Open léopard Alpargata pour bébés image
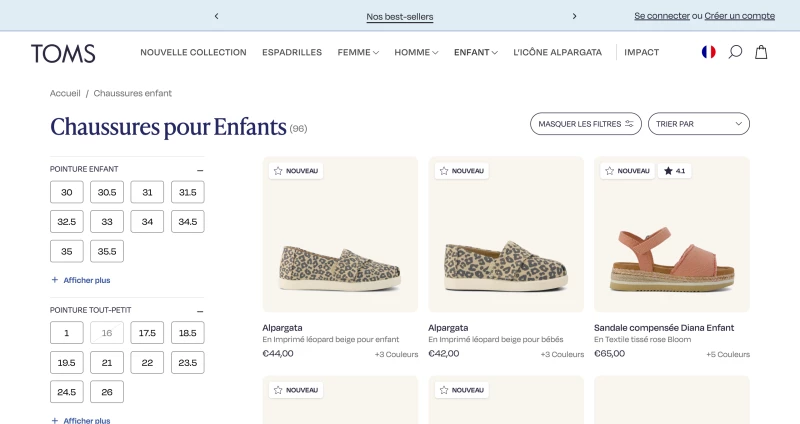Screen dimensions: 800x424 click(506, 234)
